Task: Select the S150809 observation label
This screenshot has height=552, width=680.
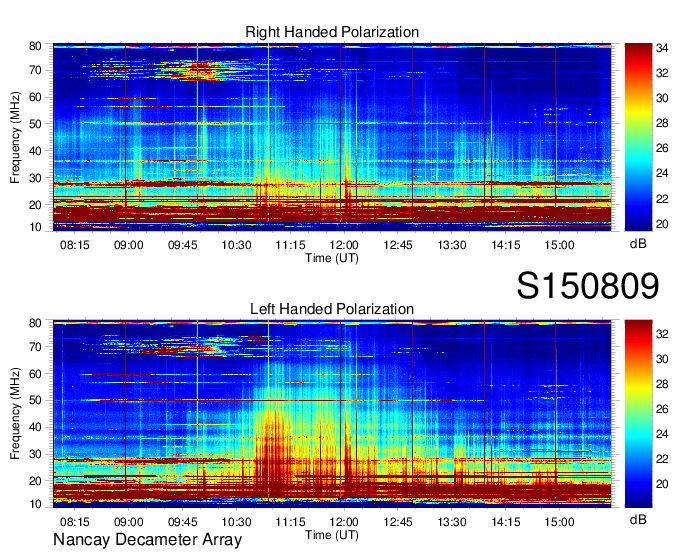Action: pos(588,286)
